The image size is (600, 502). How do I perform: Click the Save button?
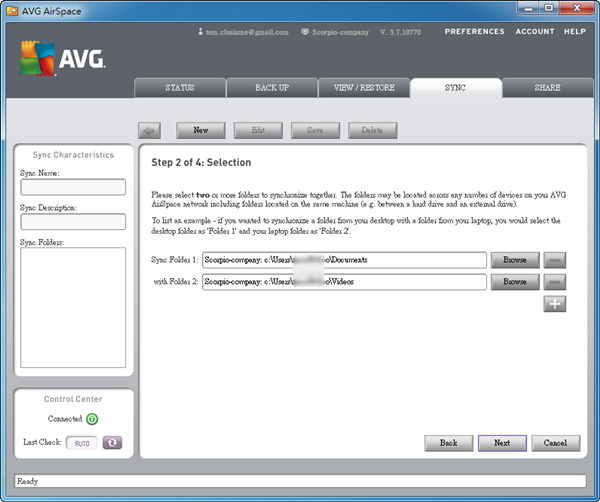pyautogui.click(x=315, y=130)
